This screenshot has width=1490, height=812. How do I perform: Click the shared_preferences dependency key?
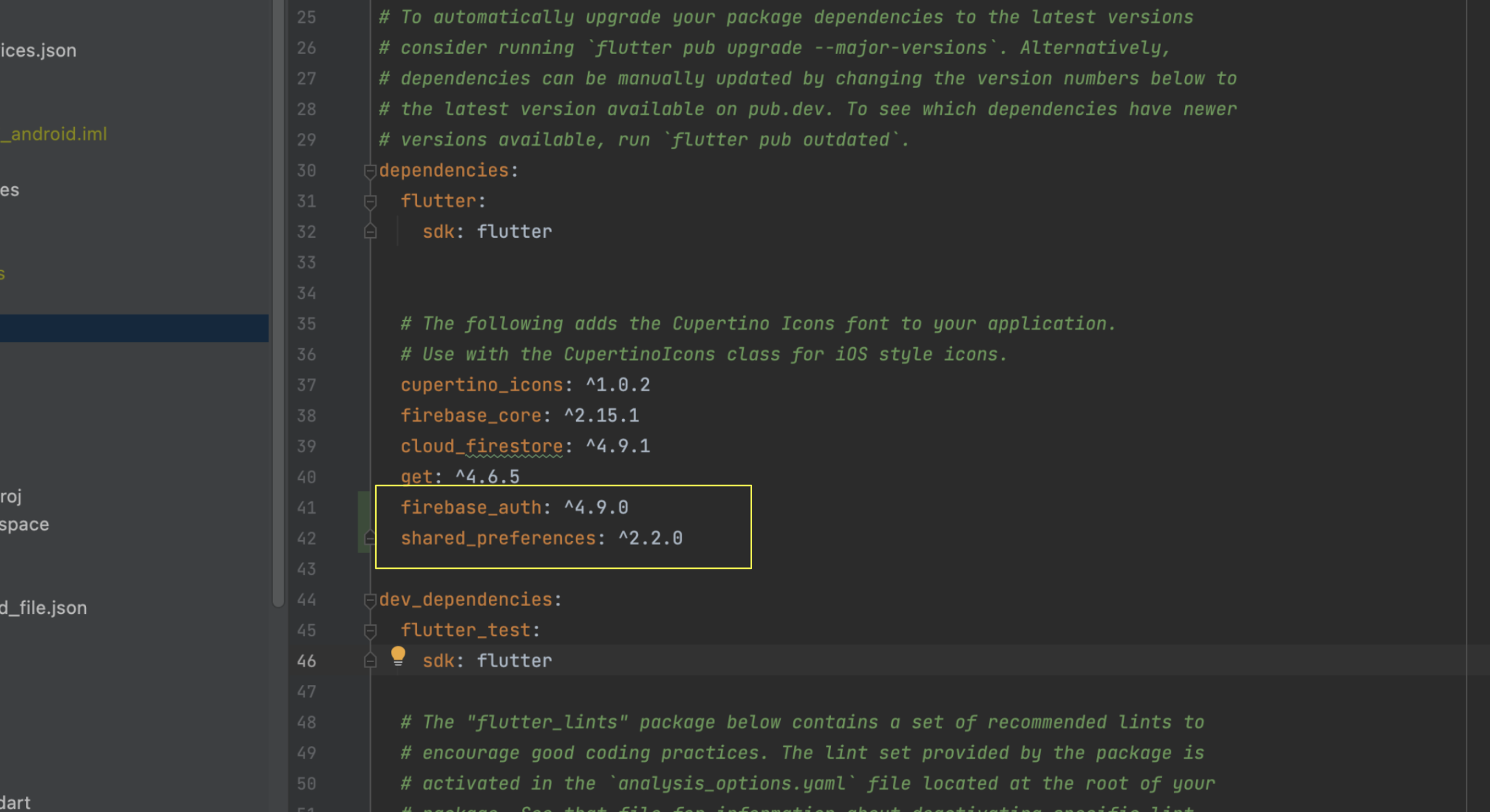498,538
